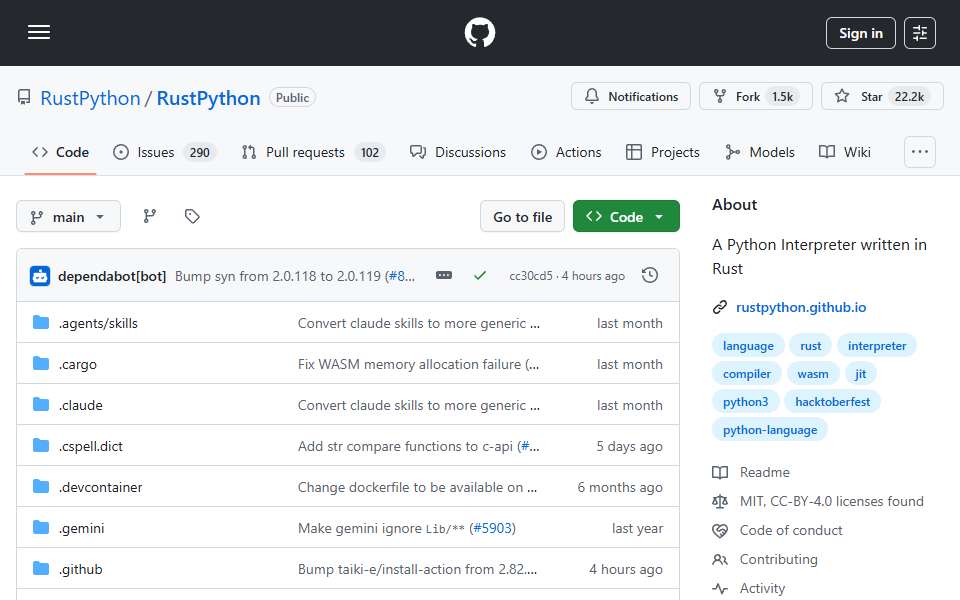Star the RustPython repository
Screen dimensions: 960x600
pyautogui.click(x=882, y=97)
